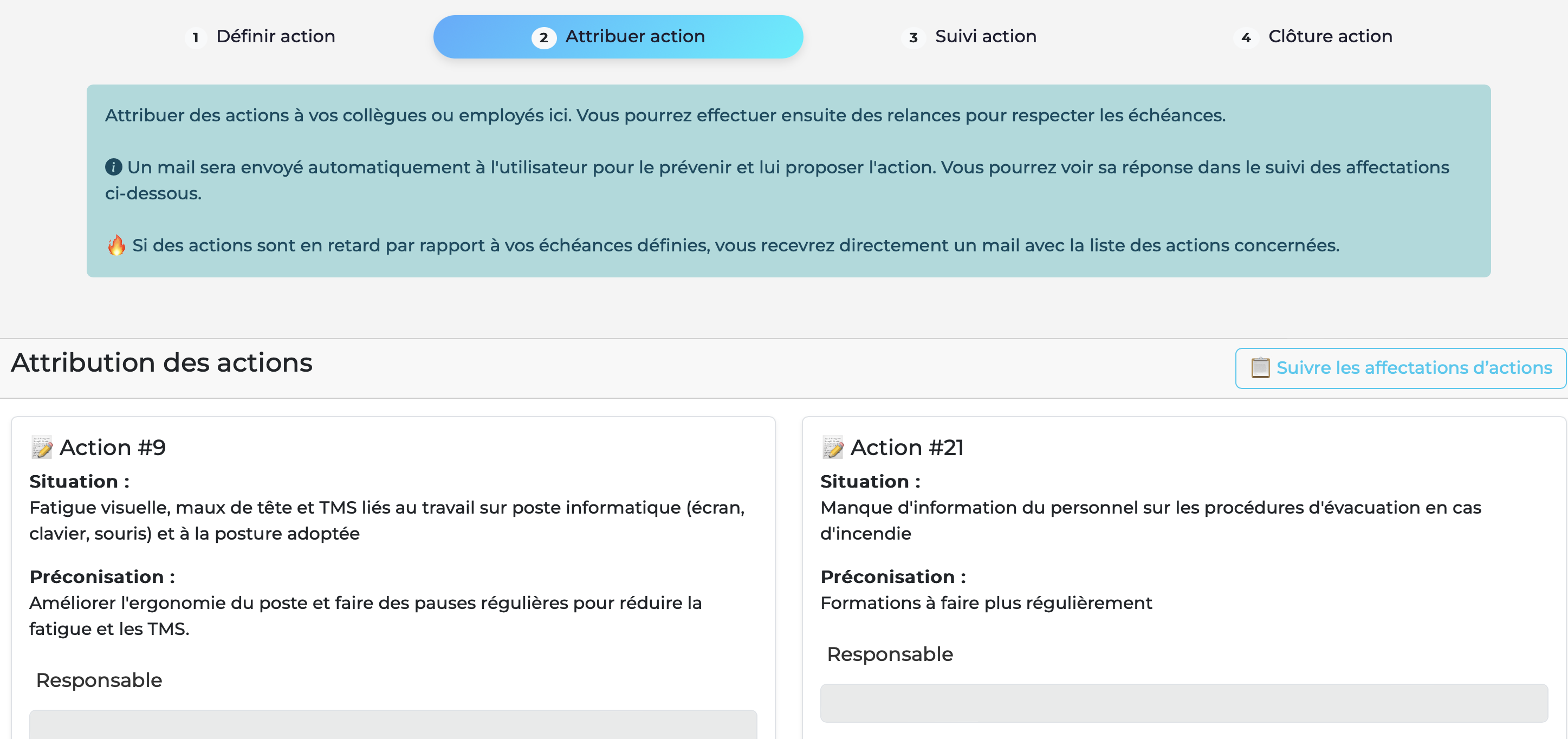Click the 'Attribution des actions' heading
This screenshot has width=1568, height=739.
pyautogui.click(x=161, y=363)
